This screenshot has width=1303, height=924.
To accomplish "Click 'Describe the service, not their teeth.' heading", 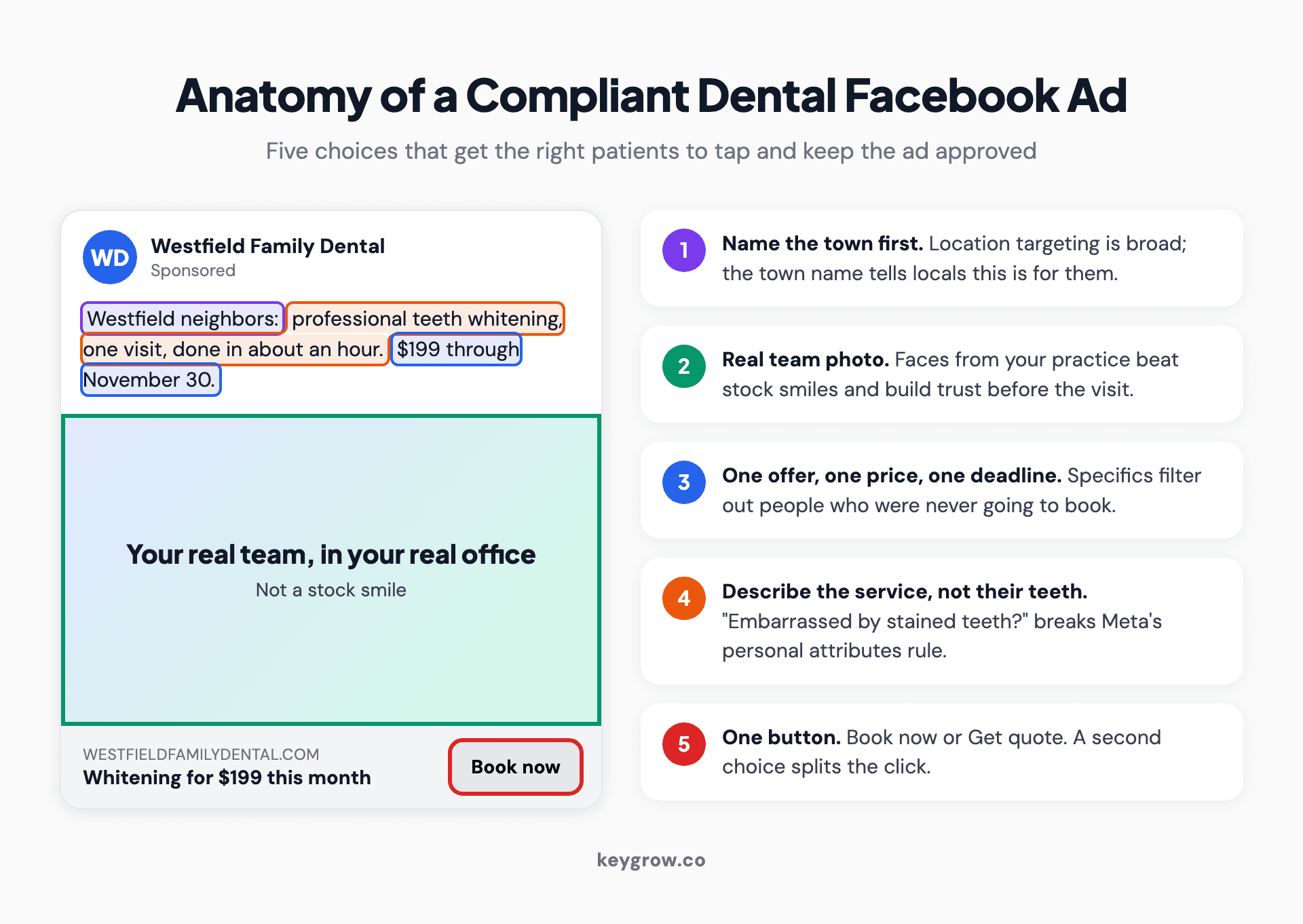I will (x=905, y=592).
